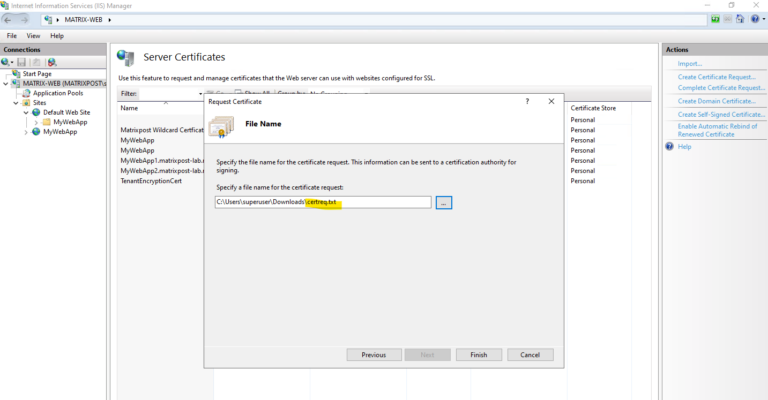Click the Previous button
Viewport: 768px width, 400px height.
(374, 355)
